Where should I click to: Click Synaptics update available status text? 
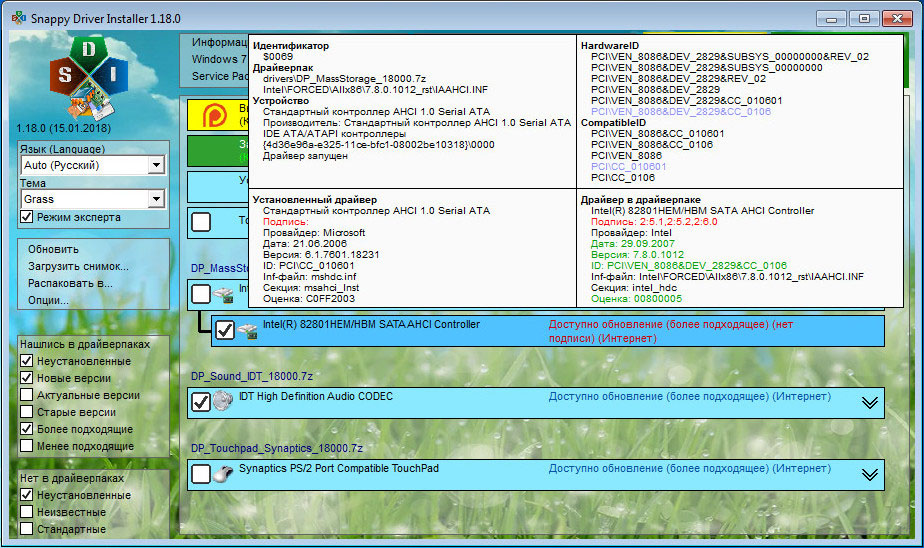pyautogui.click(x=689, y=468)
